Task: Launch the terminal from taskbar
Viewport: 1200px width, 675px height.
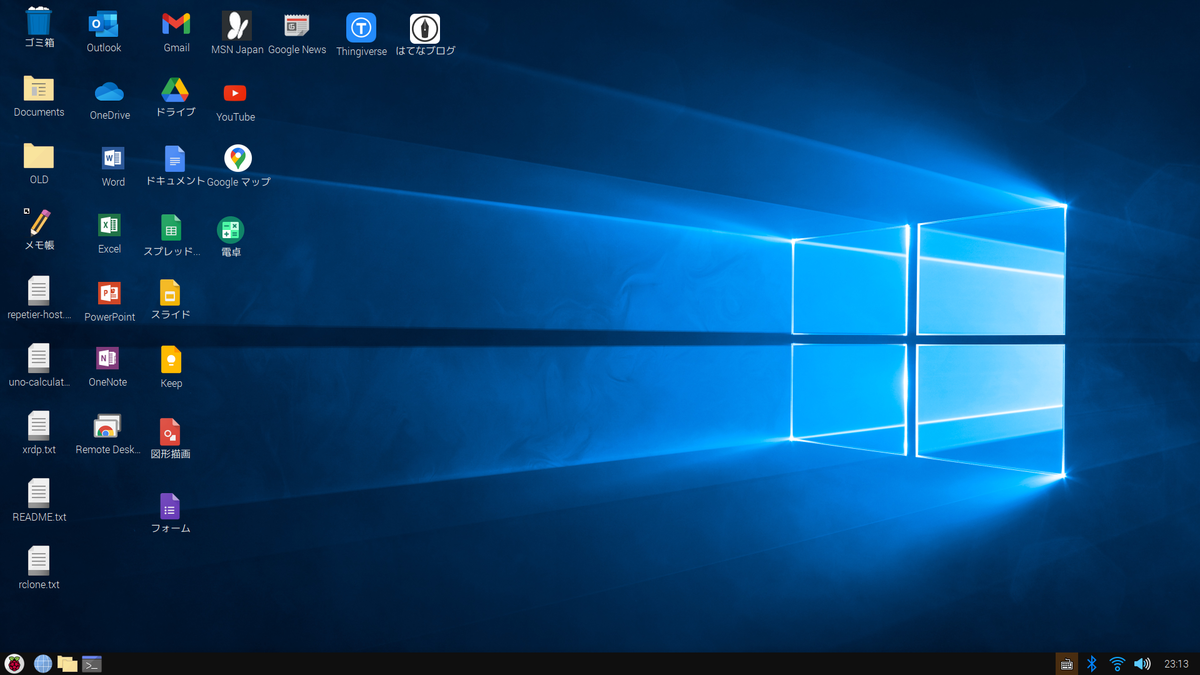Action: (x=92, y=664)
